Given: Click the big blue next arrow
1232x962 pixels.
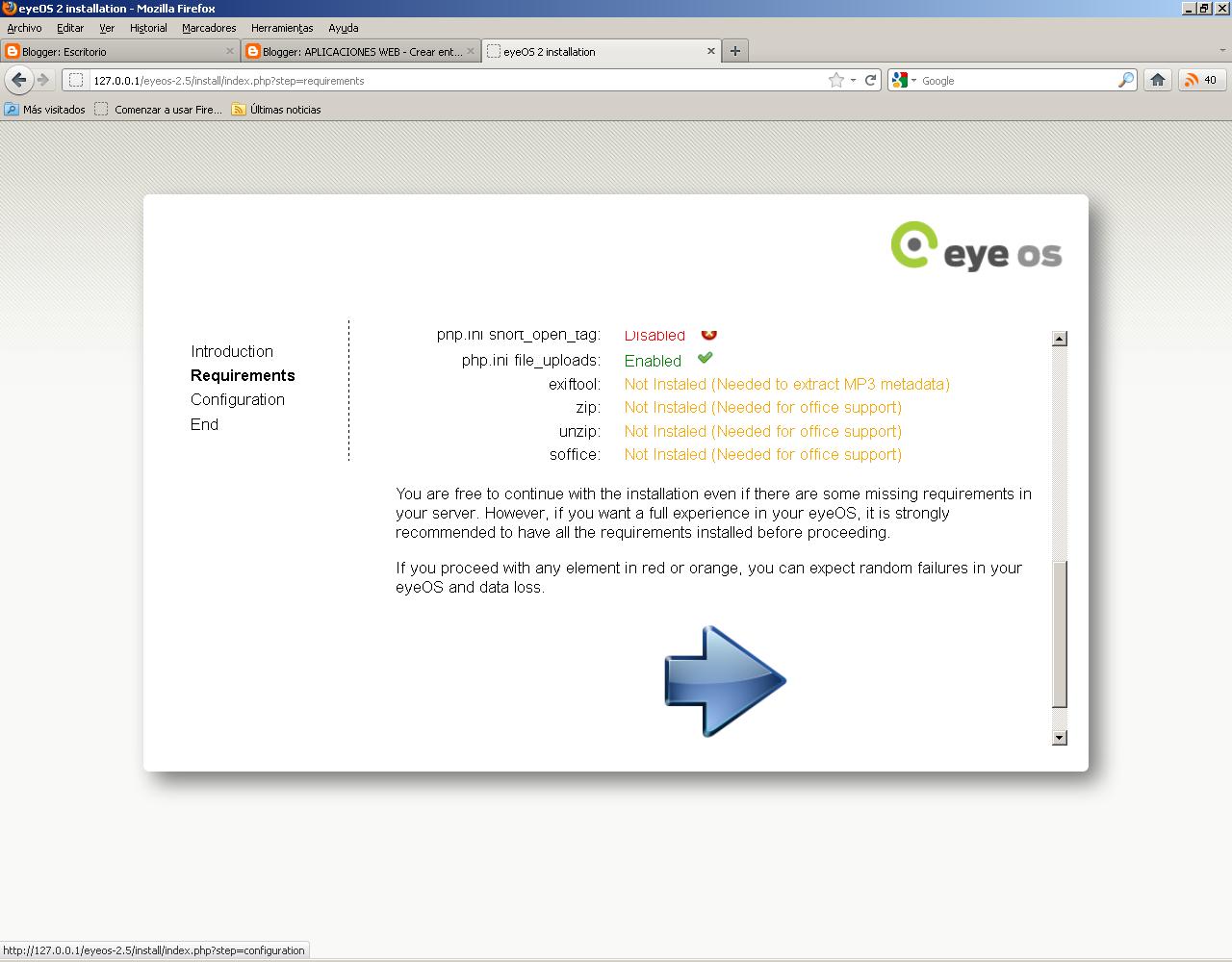Looking at the screenshot, I should pos(725,681).
